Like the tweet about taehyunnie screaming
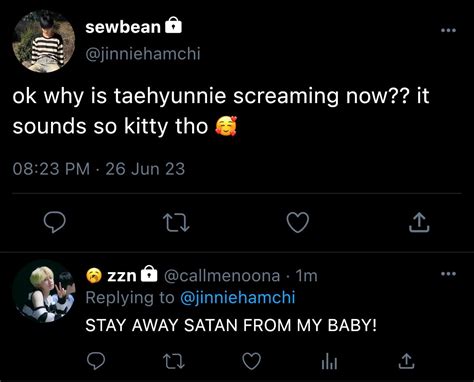The image size is (474, 382). pyautogui.click(x=298, y=223)
